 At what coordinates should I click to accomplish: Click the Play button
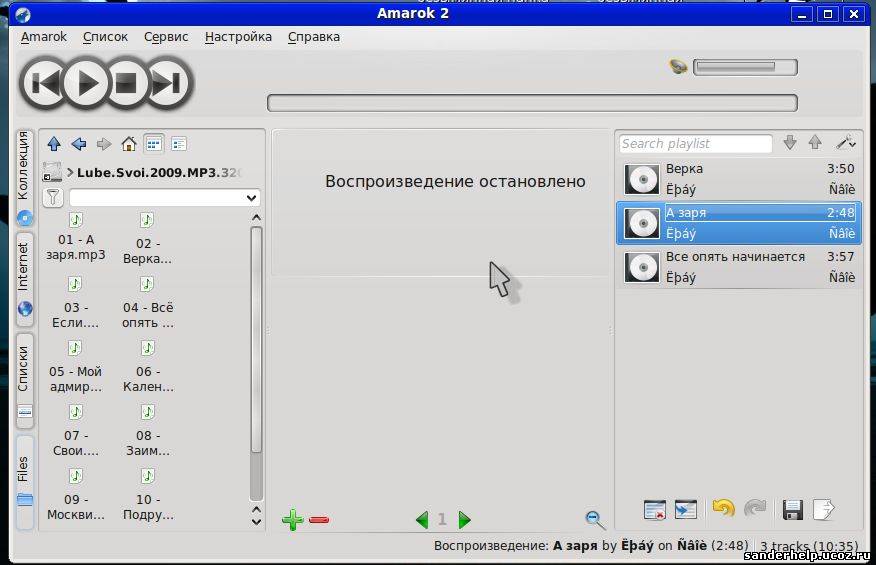pyautogui.click(x=87, y=83)
